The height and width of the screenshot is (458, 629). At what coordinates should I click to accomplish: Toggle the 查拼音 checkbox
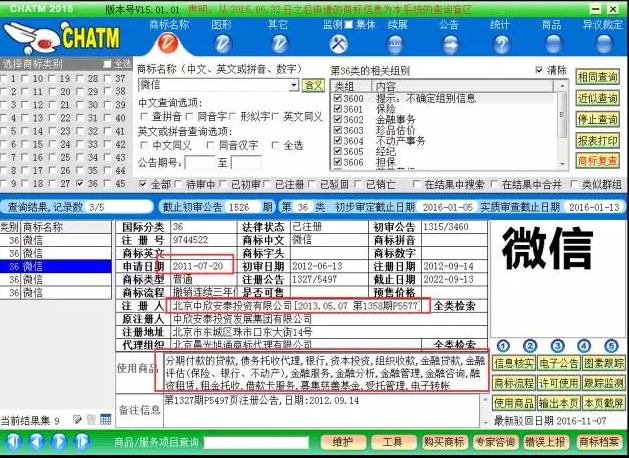[145, 117]
